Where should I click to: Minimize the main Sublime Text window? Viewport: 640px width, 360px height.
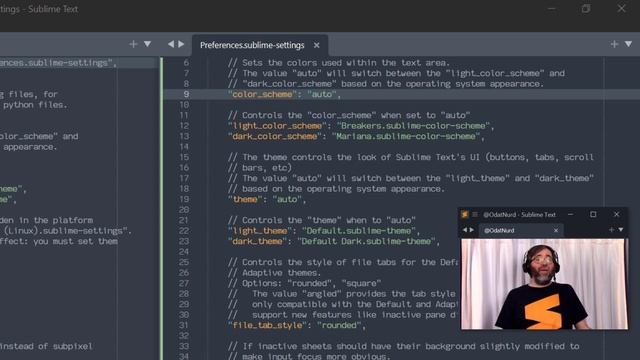point(551,9)
